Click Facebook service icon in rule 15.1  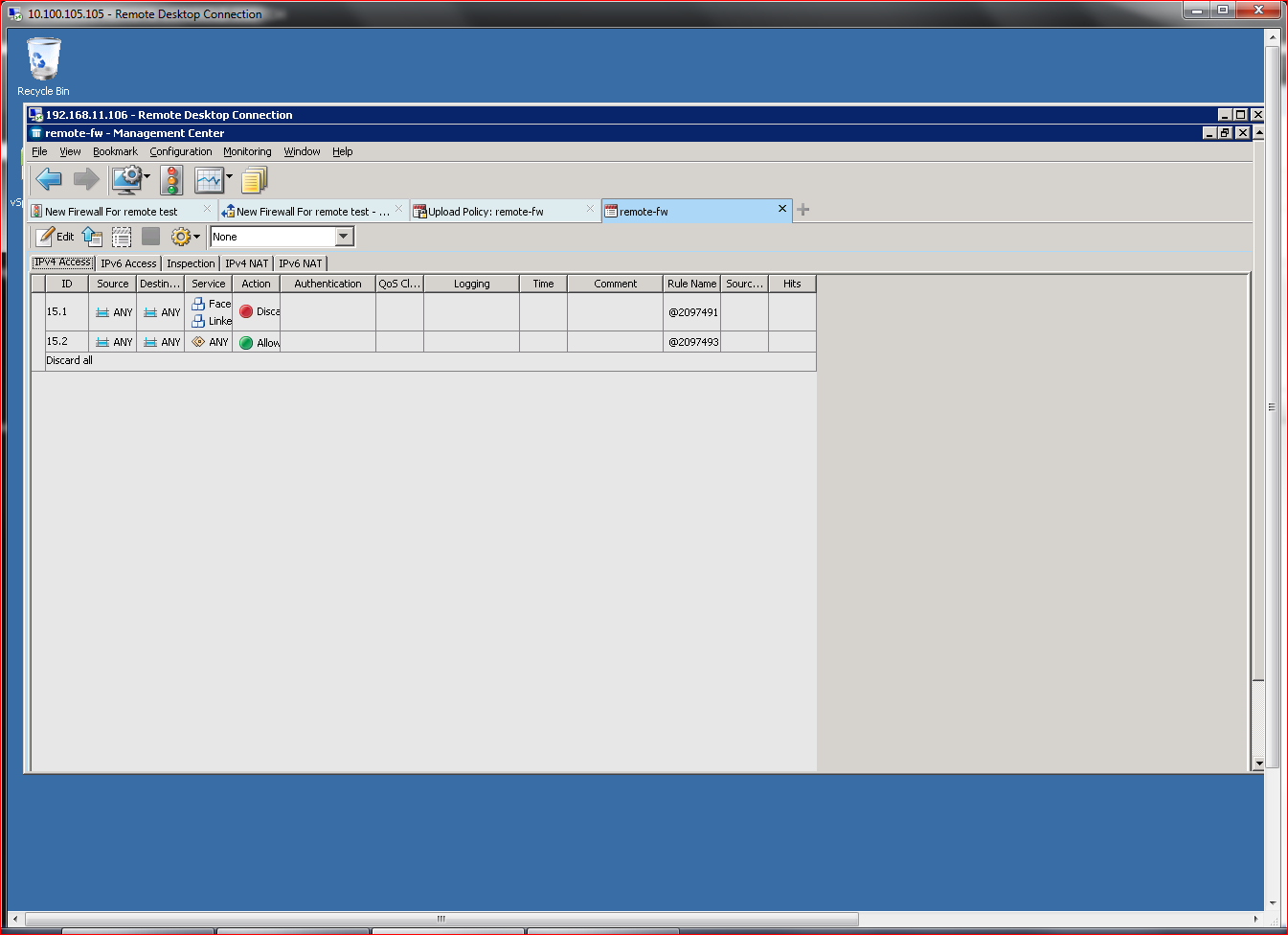(198, 304)
